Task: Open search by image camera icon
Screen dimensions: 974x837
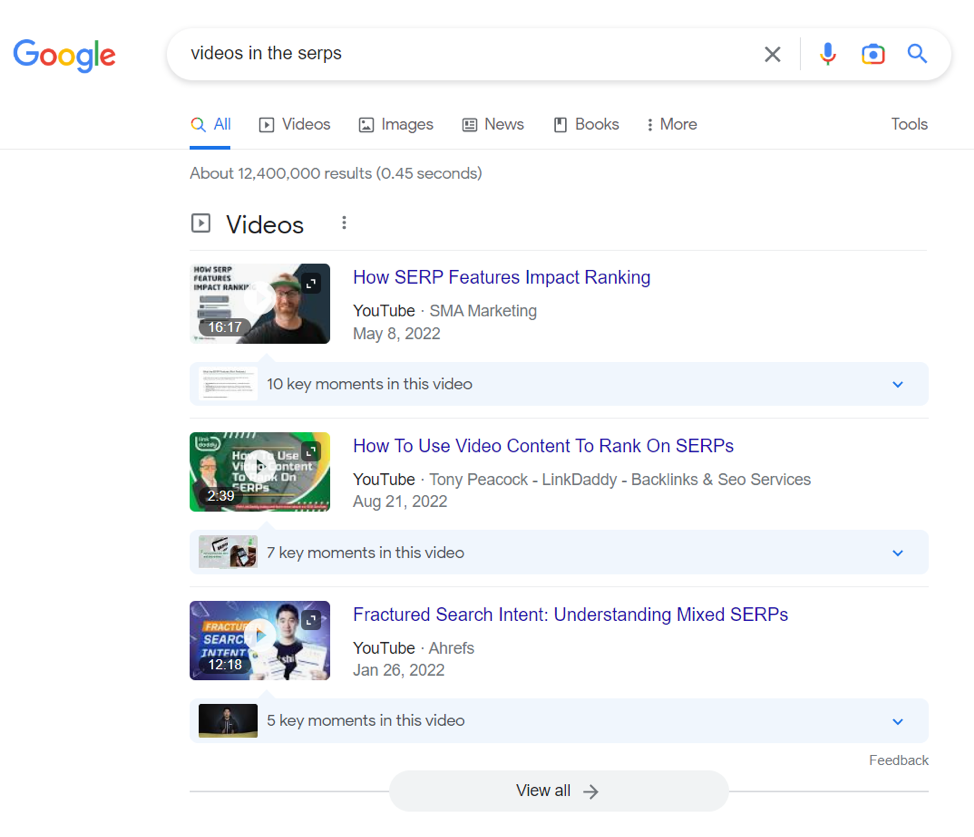Action: 873,54
